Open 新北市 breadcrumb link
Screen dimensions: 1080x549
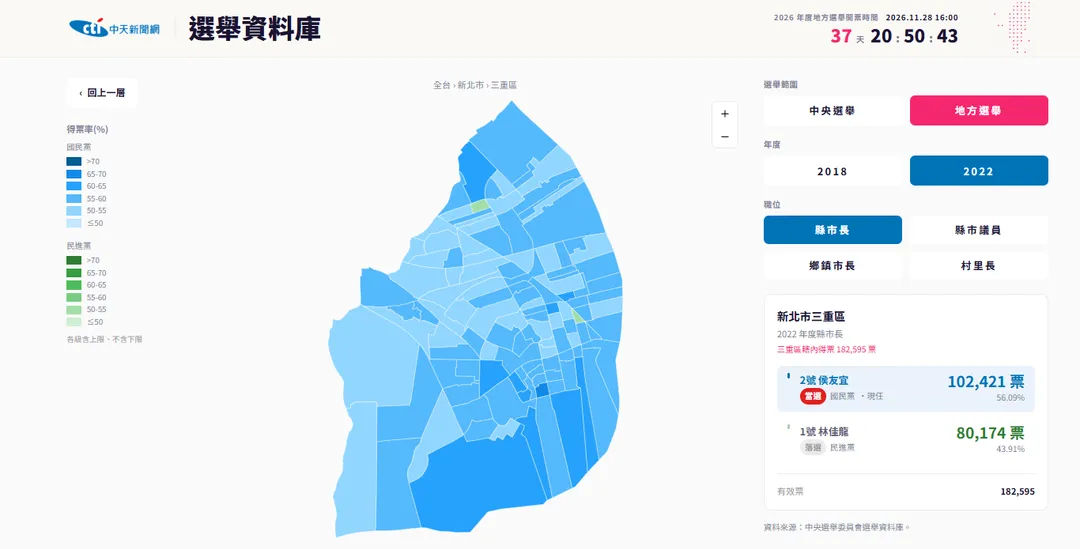[x=470, y=85]
